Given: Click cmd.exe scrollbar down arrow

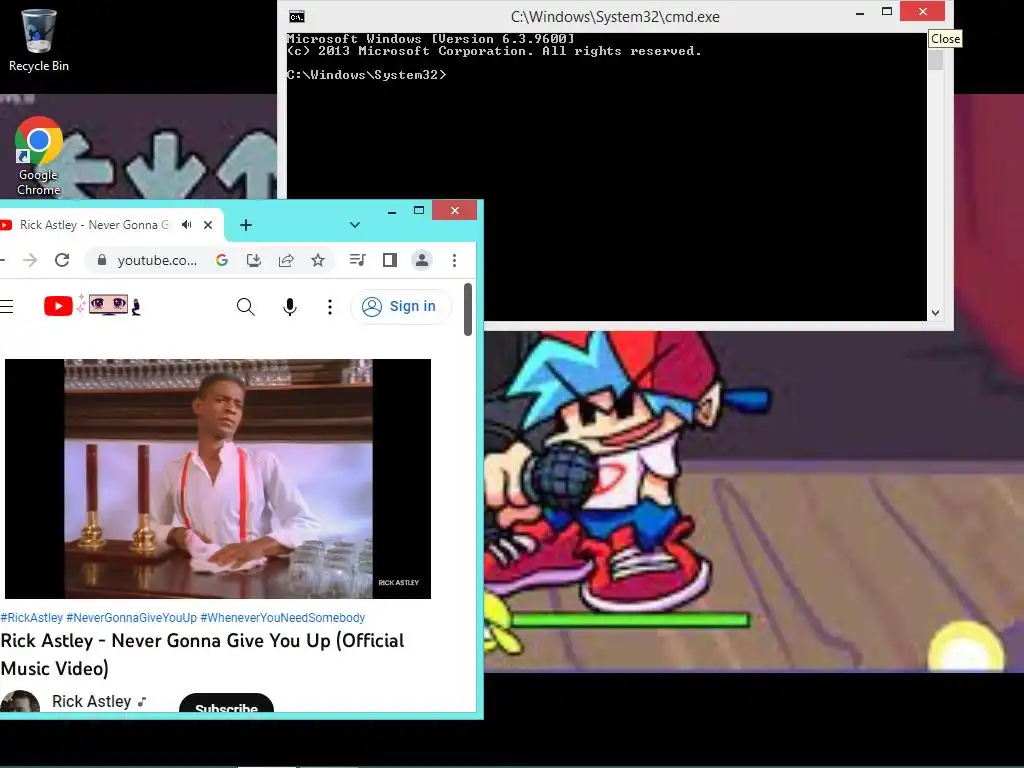Looking at the screenshot, I should pos(935,313).
